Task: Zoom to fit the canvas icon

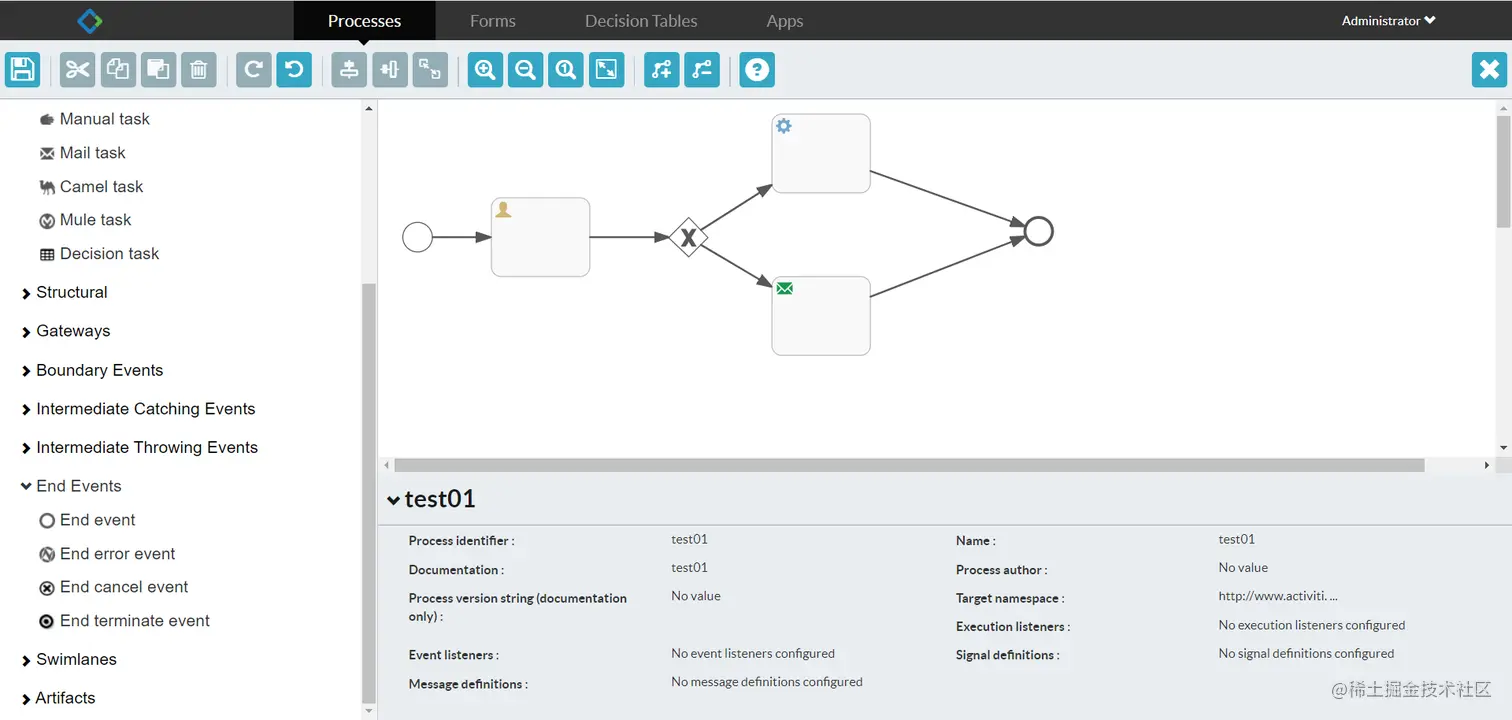Action: [x=607, y=70]
